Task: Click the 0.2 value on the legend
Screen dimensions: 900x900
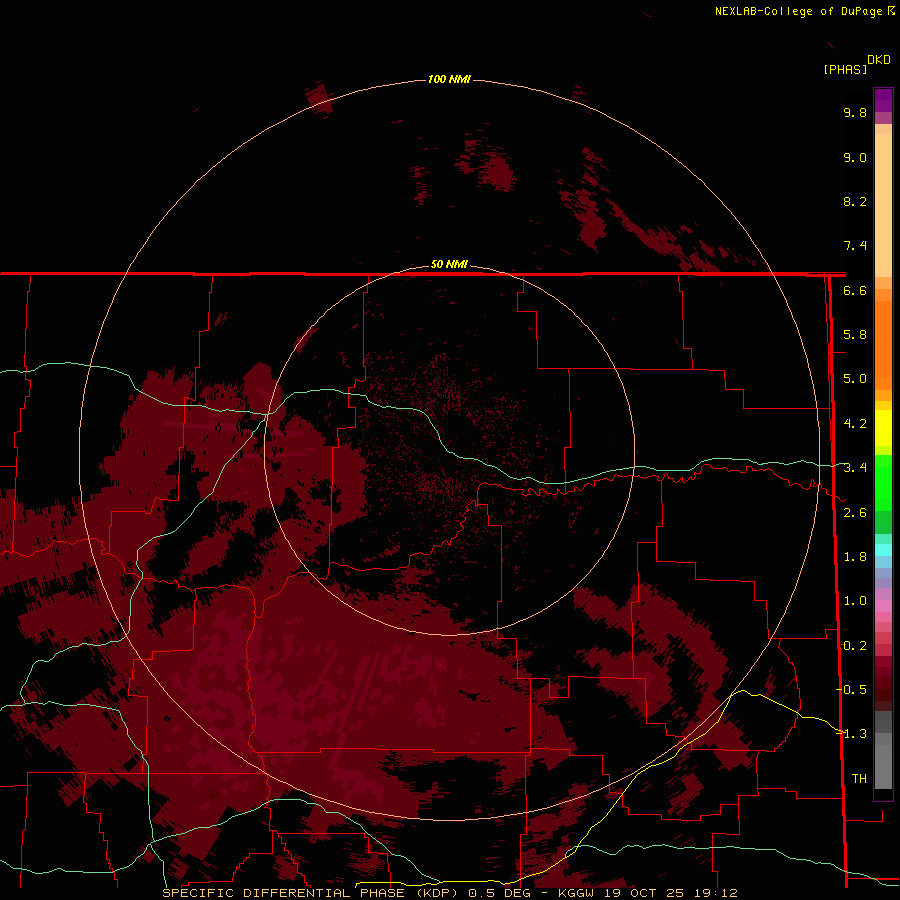Action: (x=855, y=646)
